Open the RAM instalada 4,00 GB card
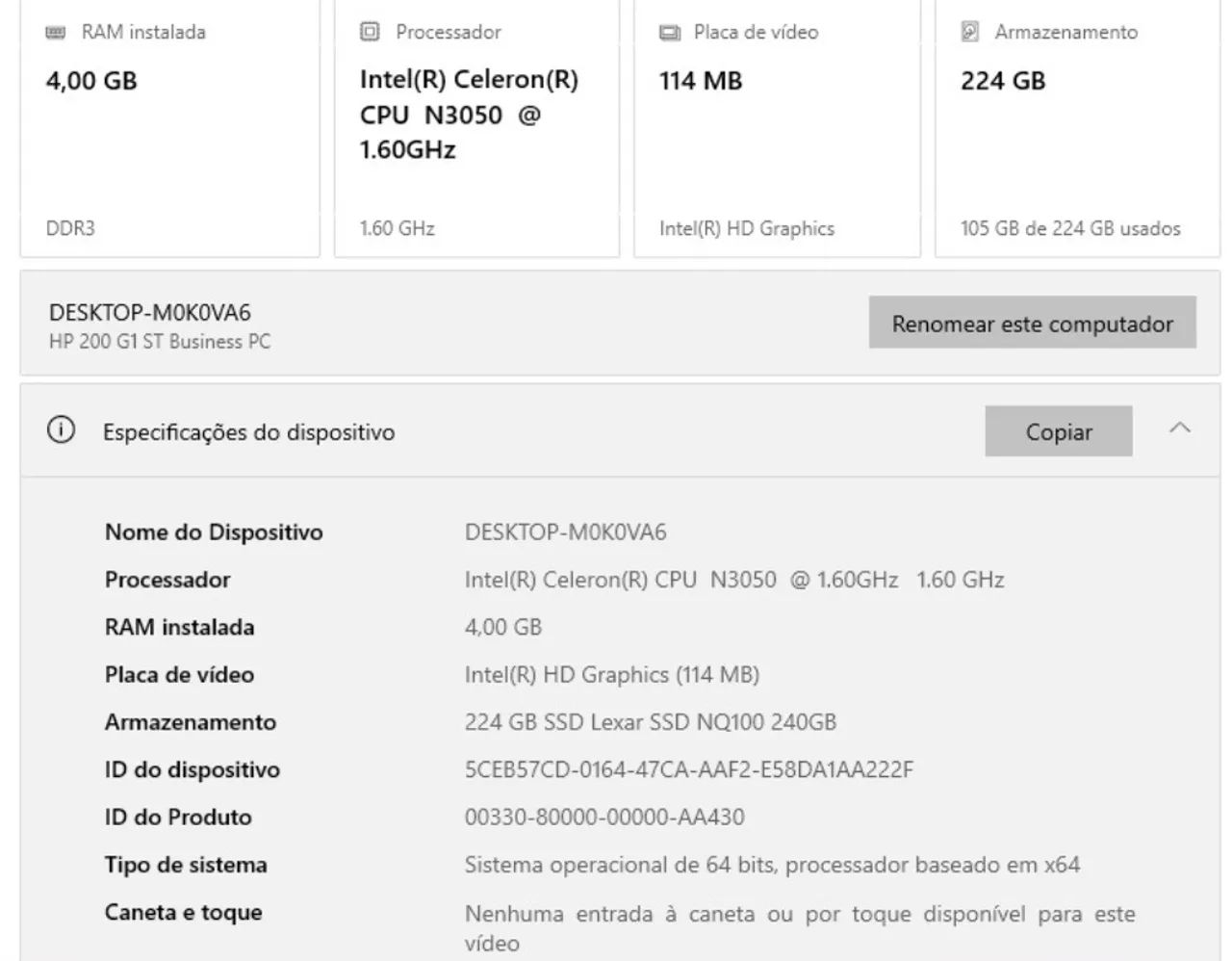The height and width of the screenshot is (961, 1232). tap(169, 135)
